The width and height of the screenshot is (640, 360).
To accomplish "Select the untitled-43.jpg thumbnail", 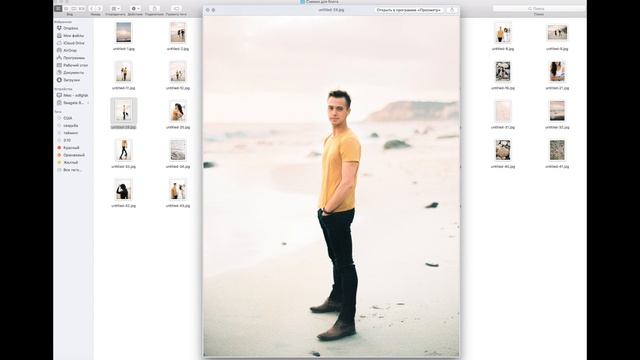I will pos(178,189).
